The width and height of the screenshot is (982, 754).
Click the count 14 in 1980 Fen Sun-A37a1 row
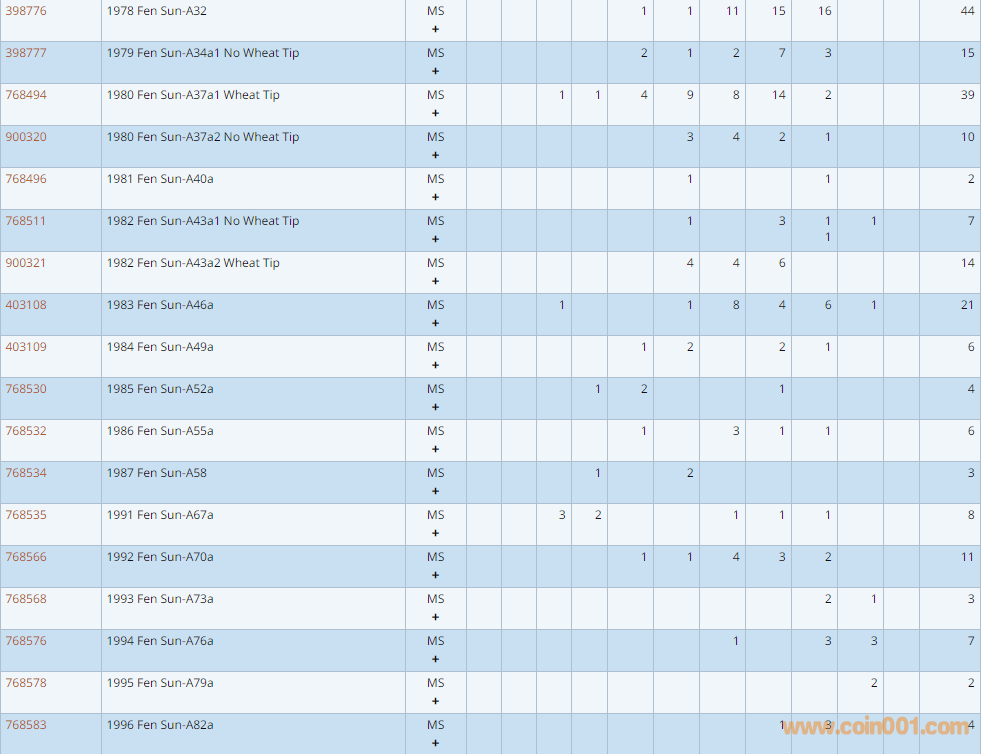click(778, 95)
